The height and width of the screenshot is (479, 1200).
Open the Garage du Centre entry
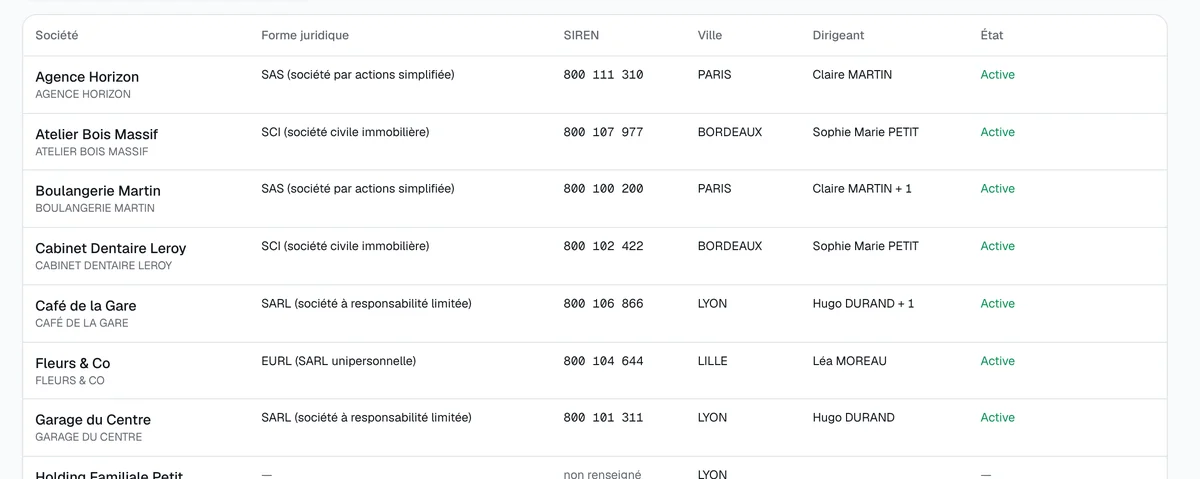point(595,427)
